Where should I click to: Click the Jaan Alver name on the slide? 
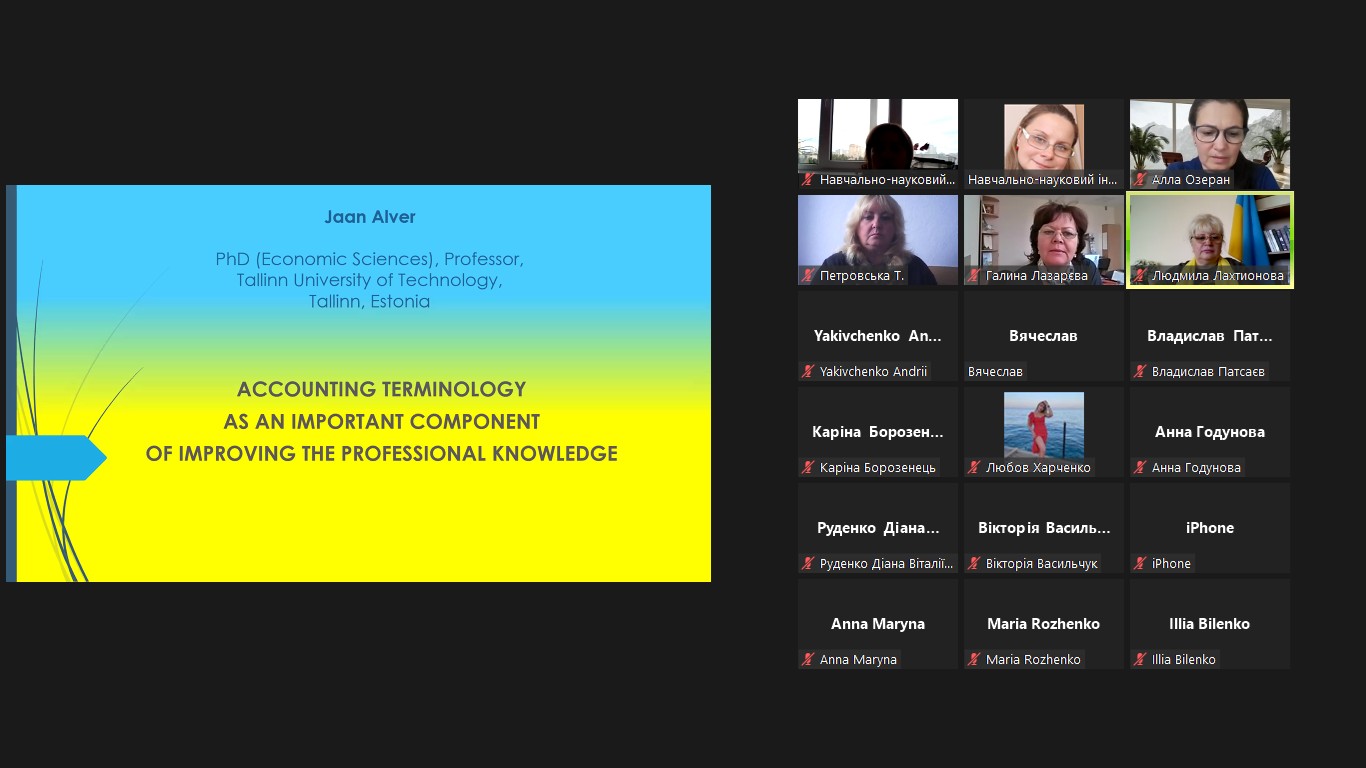(x=369, y=217)
